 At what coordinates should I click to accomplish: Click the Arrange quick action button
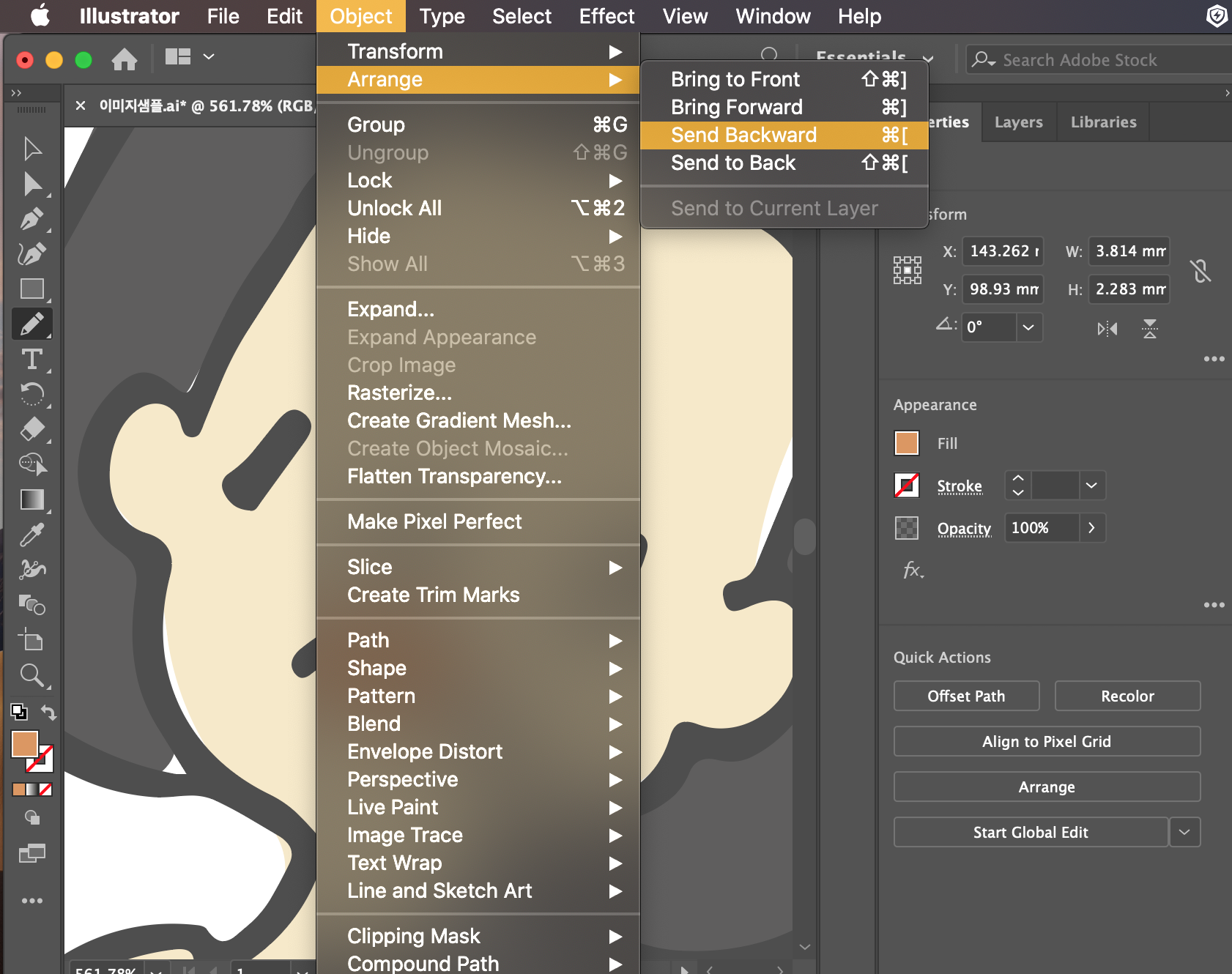tap(1047, 787)
